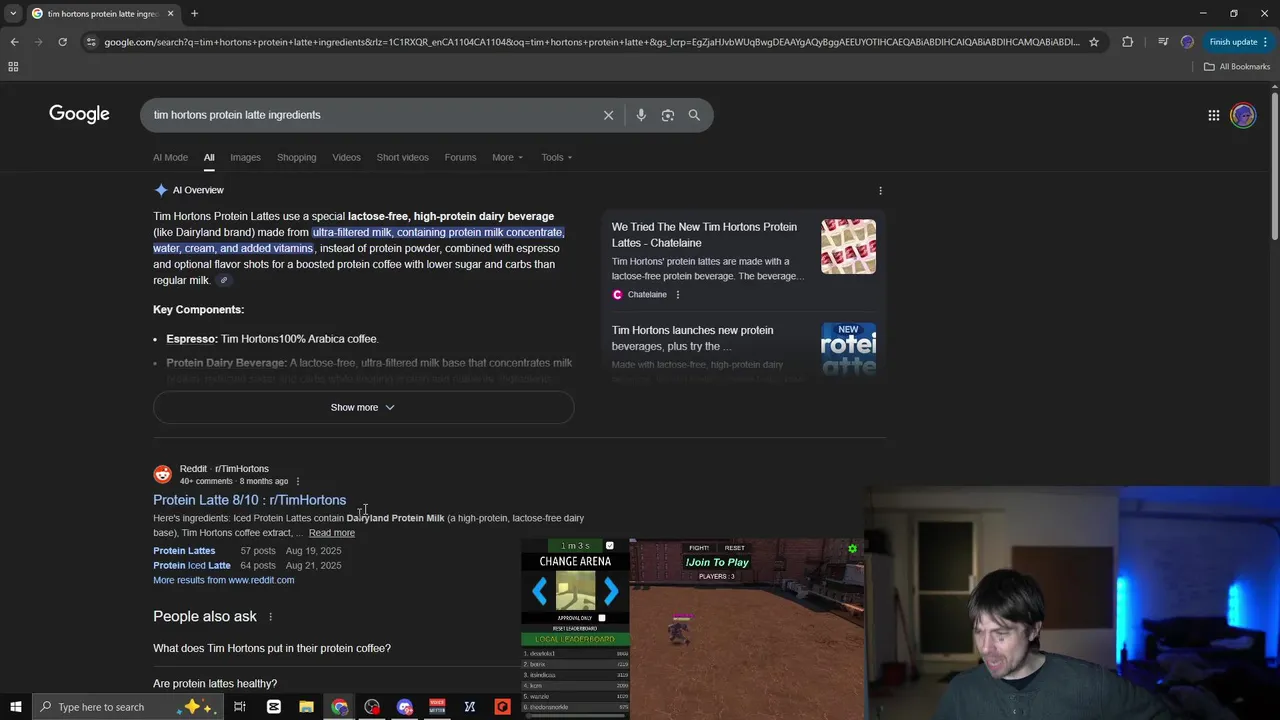1280x720 pixels.
Task: Reload the current page
Action: [x=62, y=42]
